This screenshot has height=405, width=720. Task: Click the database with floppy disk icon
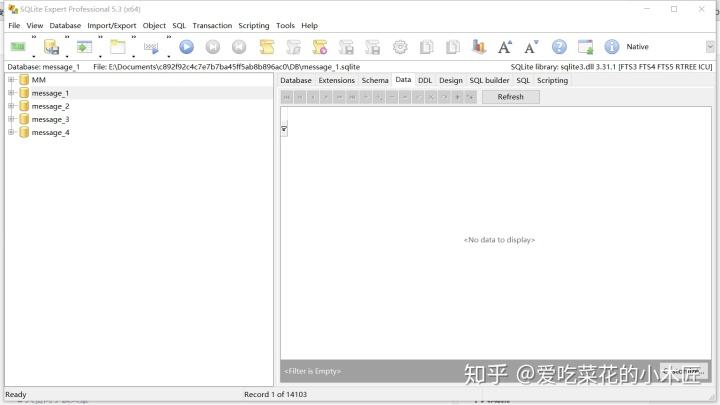pyautogui.click(x=51, y=47)
